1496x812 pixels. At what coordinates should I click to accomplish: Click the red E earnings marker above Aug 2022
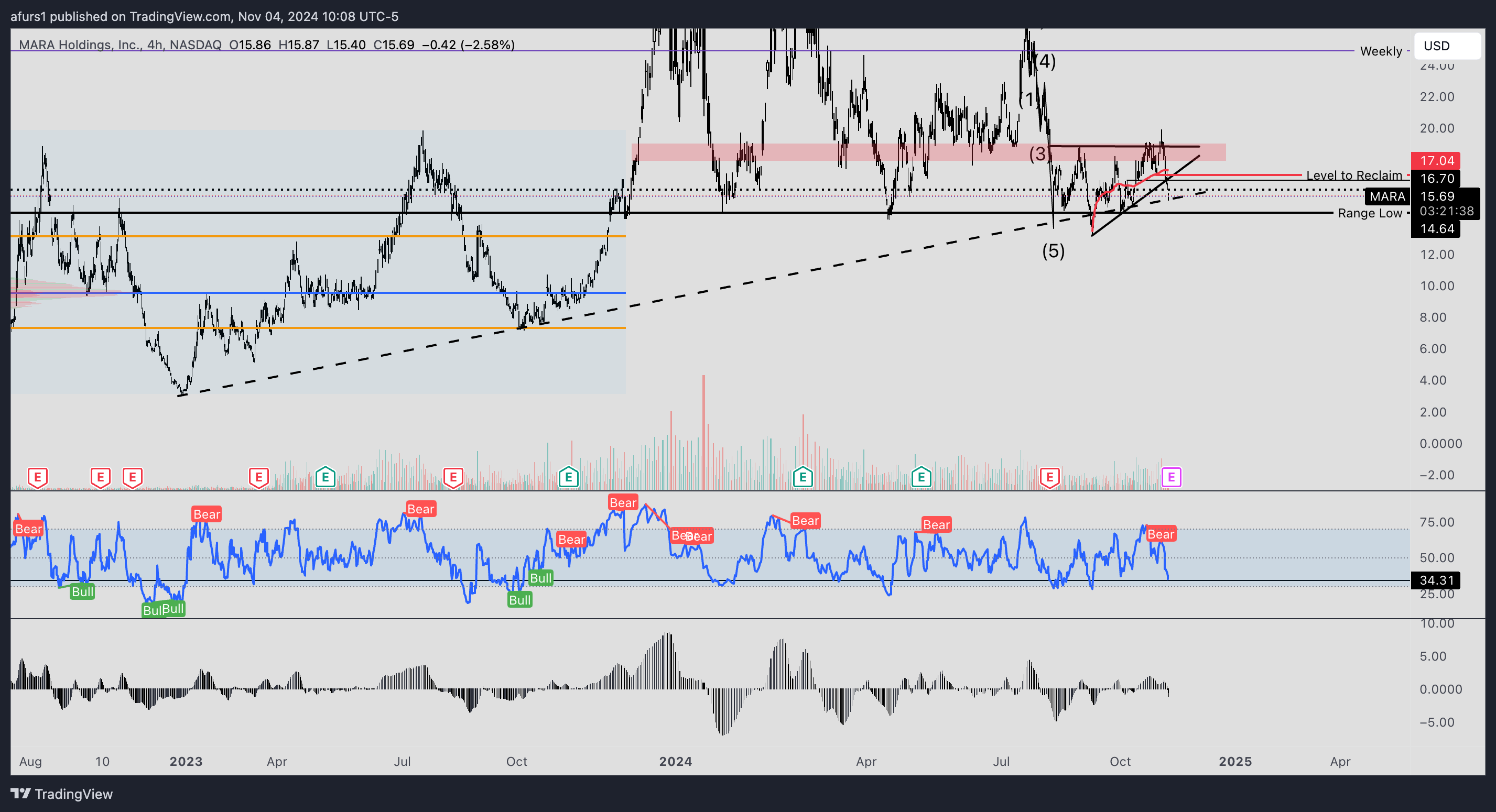[38, 478]
